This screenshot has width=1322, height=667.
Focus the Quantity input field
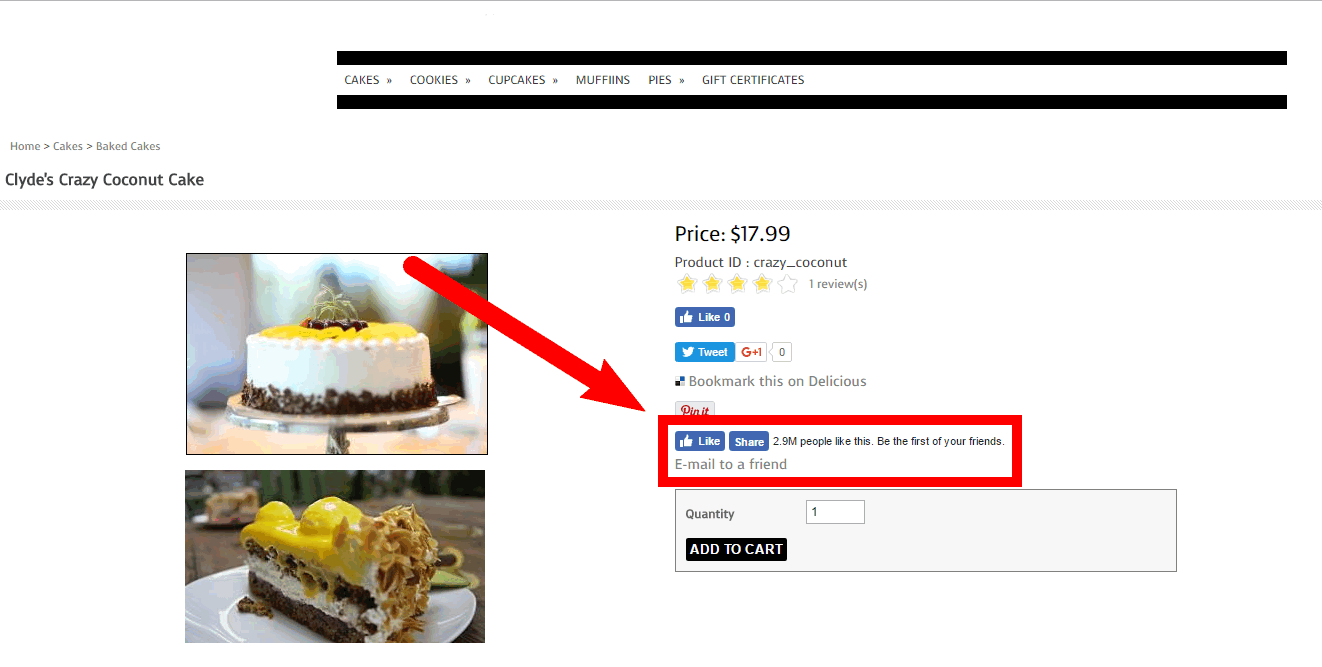coord(835,512)
